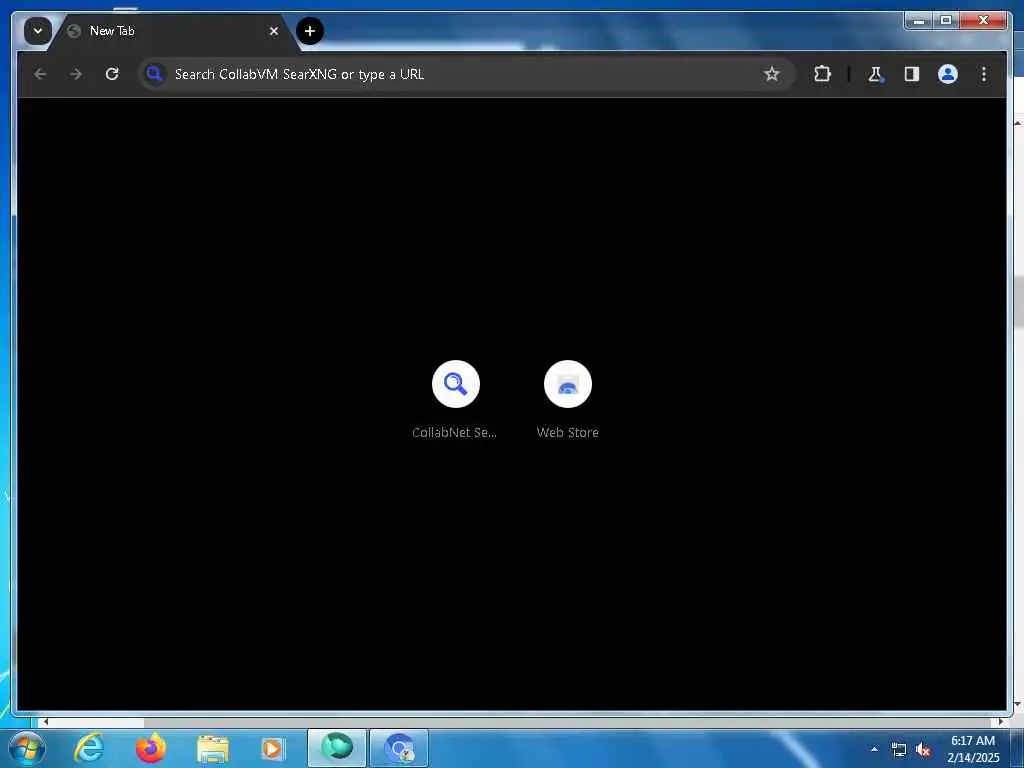Launch Firefox from taskbar

click(150, 748)
